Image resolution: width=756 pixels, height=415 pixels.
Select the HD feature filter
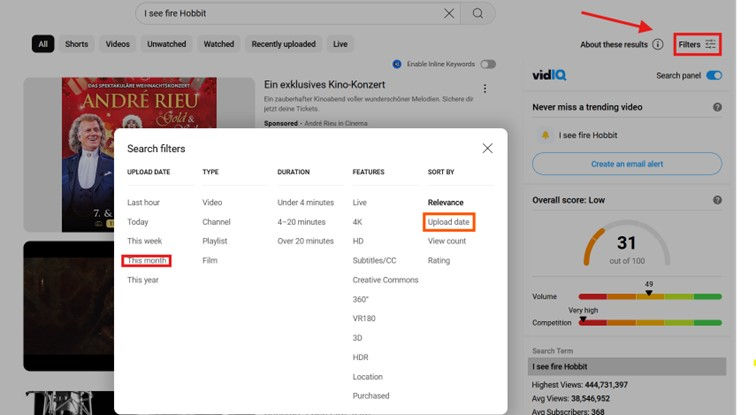(x=358, y=241)
